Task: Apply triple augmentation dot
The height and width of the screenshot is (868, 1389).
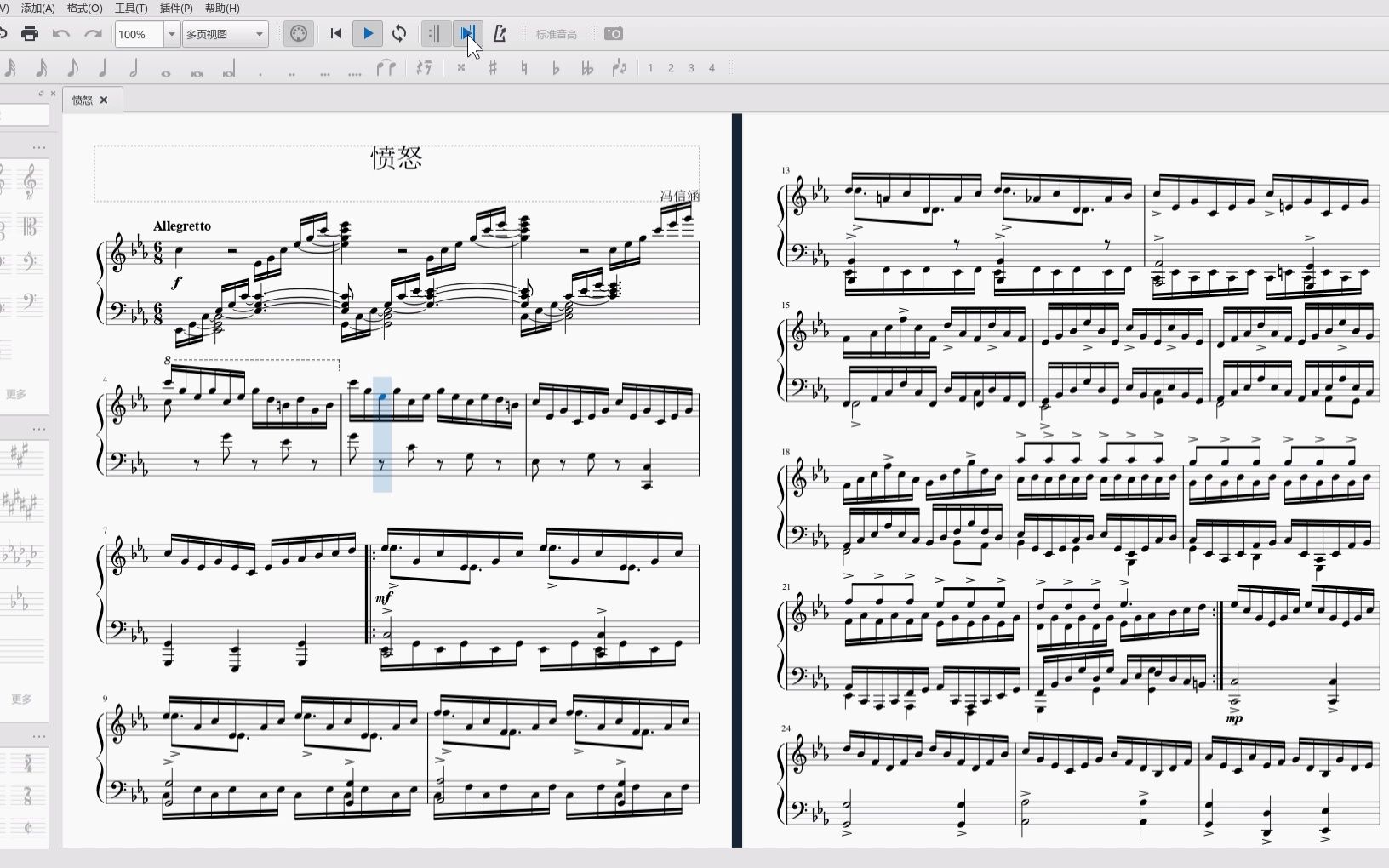Action: coord(324,74)
